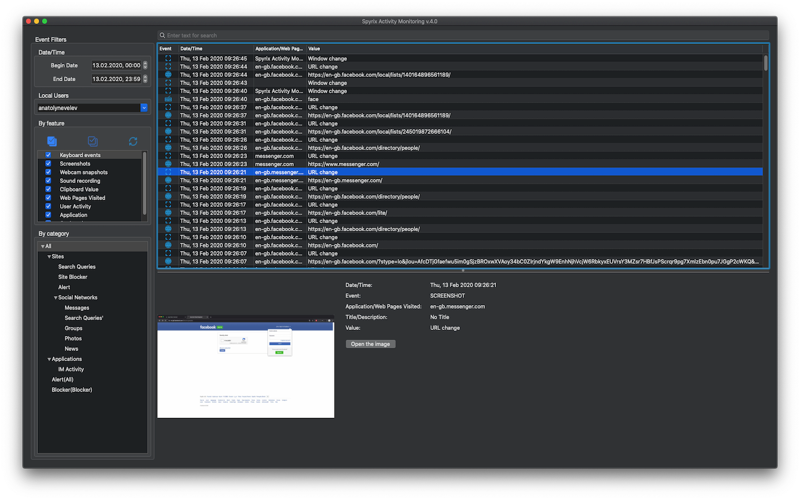Click the Check all features icon
Screen dimensions: 800x500
(x=52, y=141)
